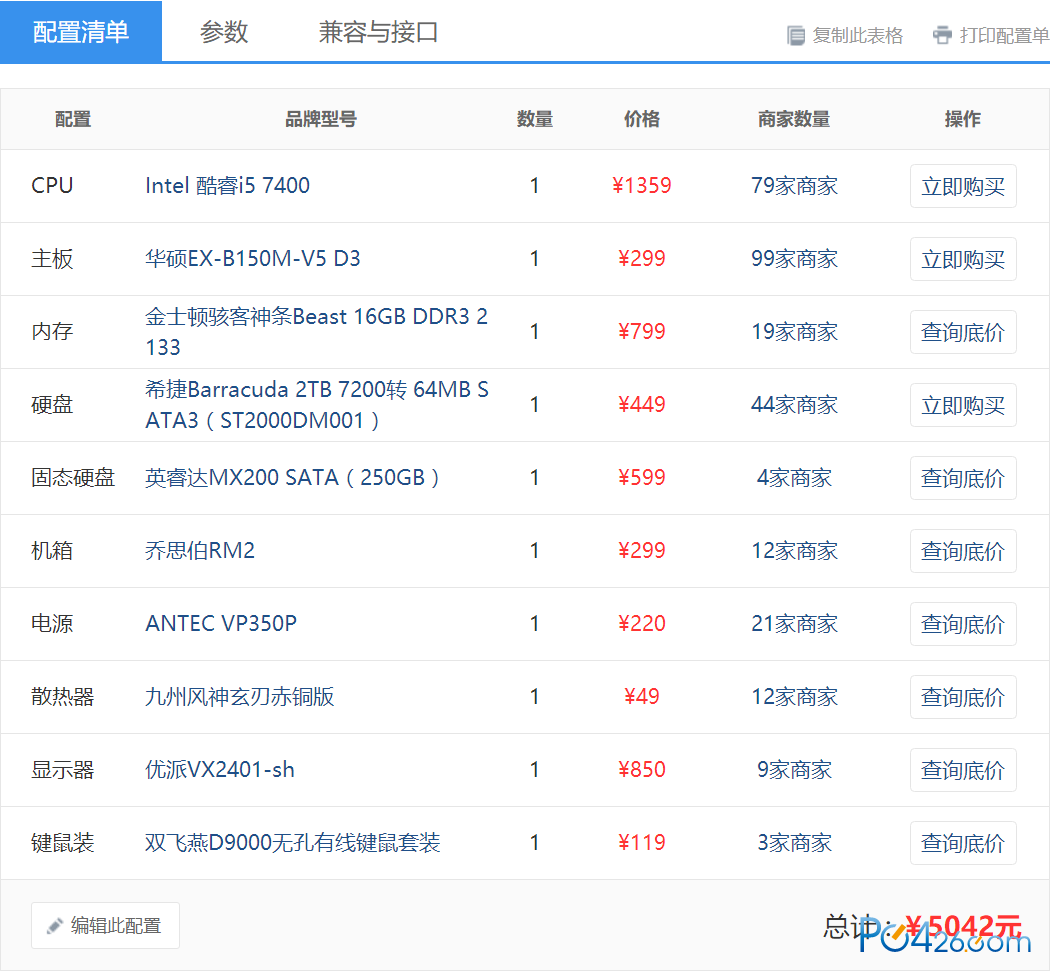Open 双飞燕D9000 键鼠套装 link
The height and width of the screenshot is (971, 1050).
click(x=293, y=842)
